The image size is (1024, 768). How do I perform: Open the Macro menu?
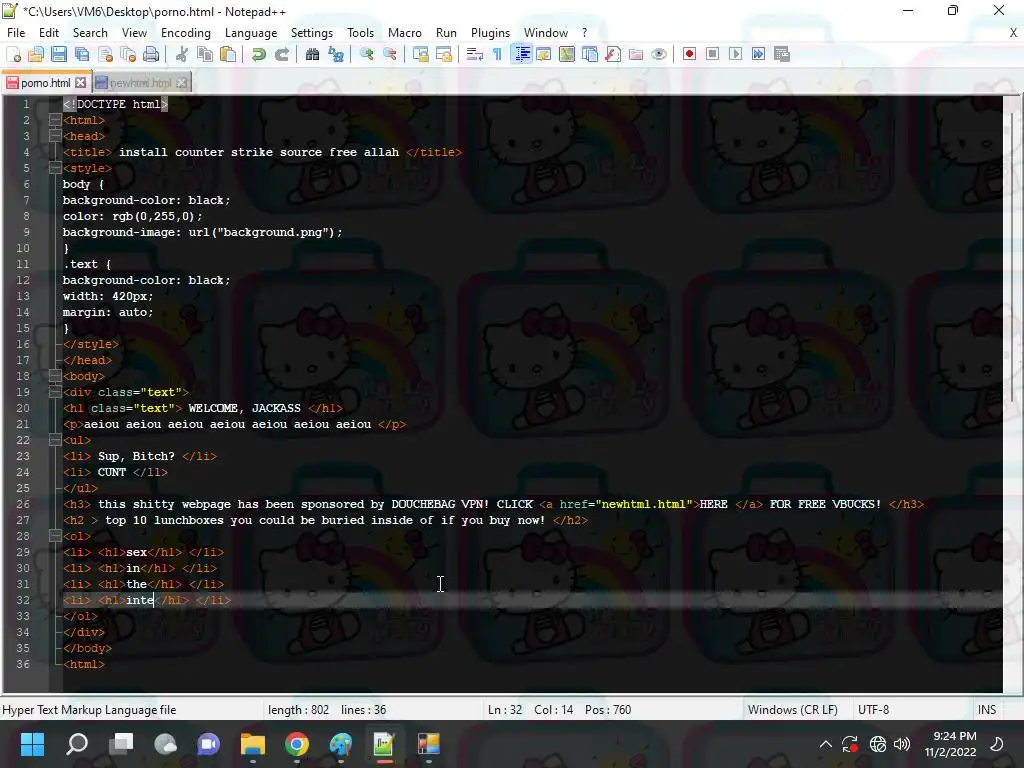click(405, 33)
